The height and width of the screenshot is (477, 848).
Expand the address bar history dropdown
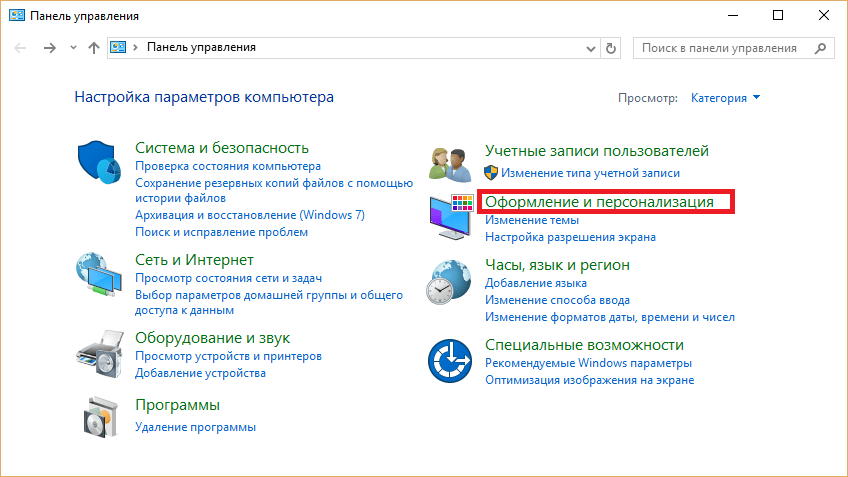(x=591, y=49)
